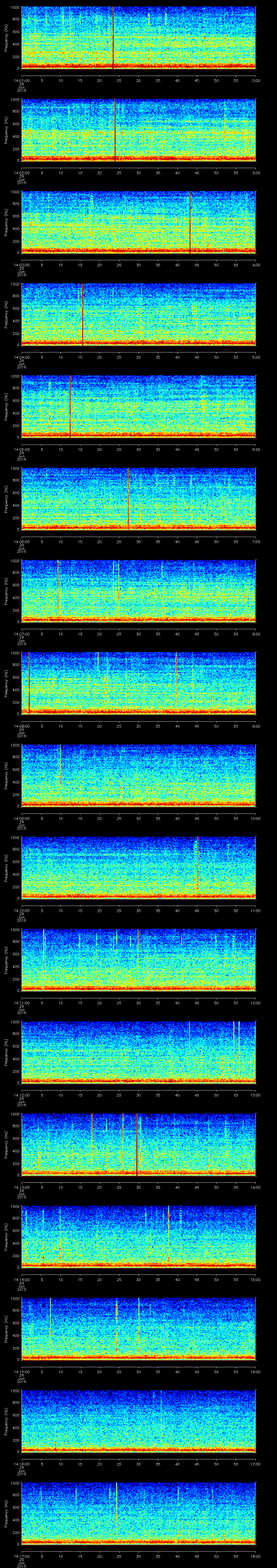The height and width of the screenshot is (1568, 277).
Task: Click the red burst line in the 14:03:00 spectrogram
Action: pos(190,222)
